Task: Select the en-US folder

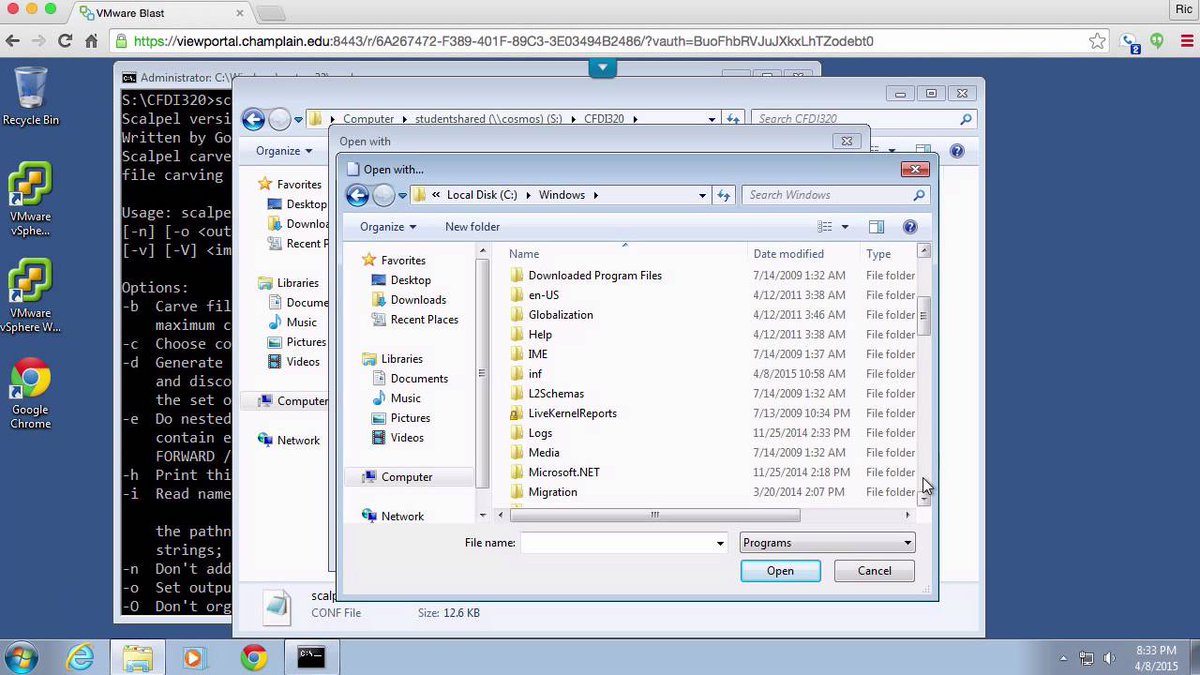Action: click(543, 295)
